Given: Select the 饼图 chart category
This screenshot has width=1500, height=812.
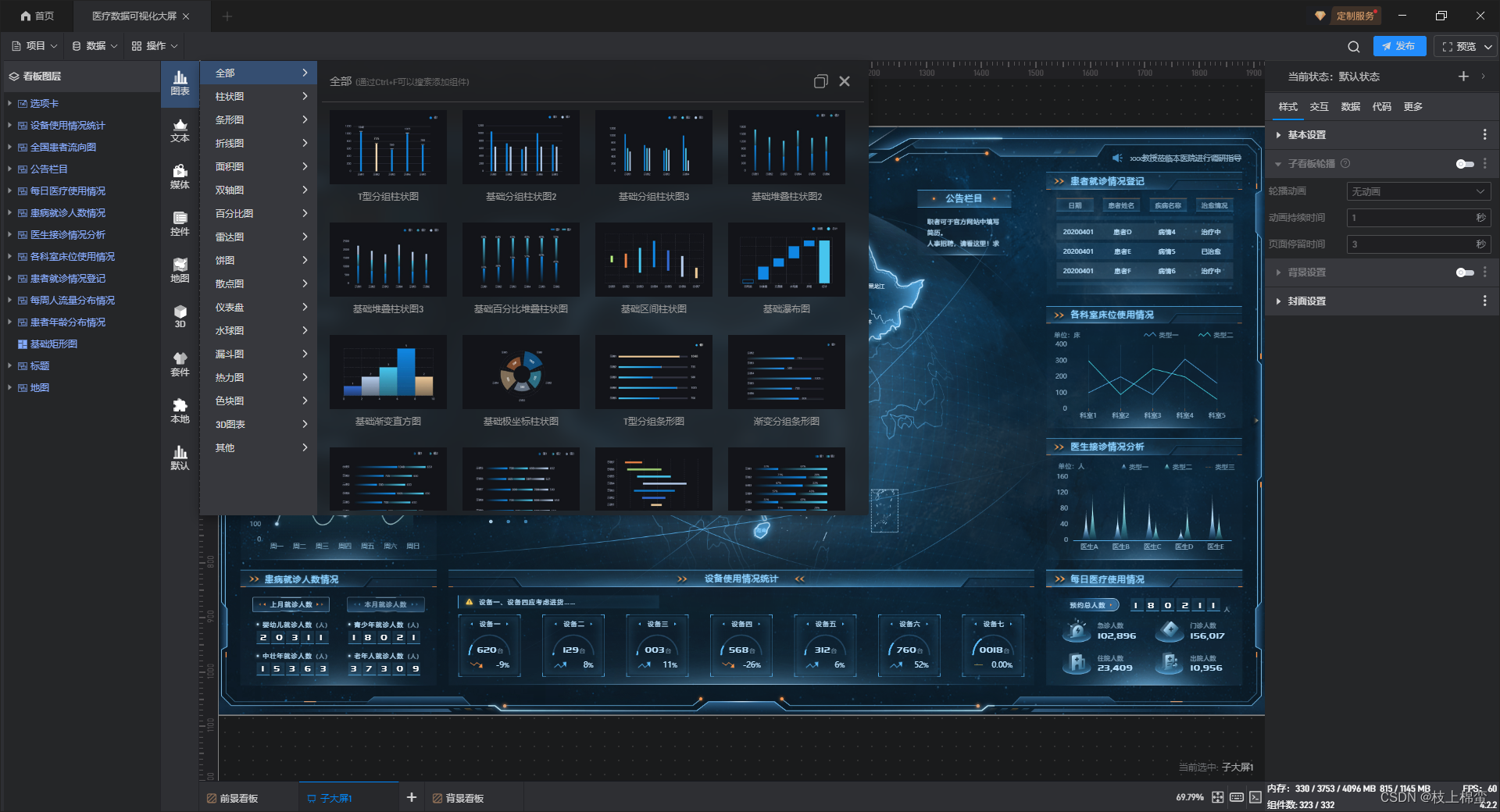Looking at the screenshot, I should (x=260, y=260).
